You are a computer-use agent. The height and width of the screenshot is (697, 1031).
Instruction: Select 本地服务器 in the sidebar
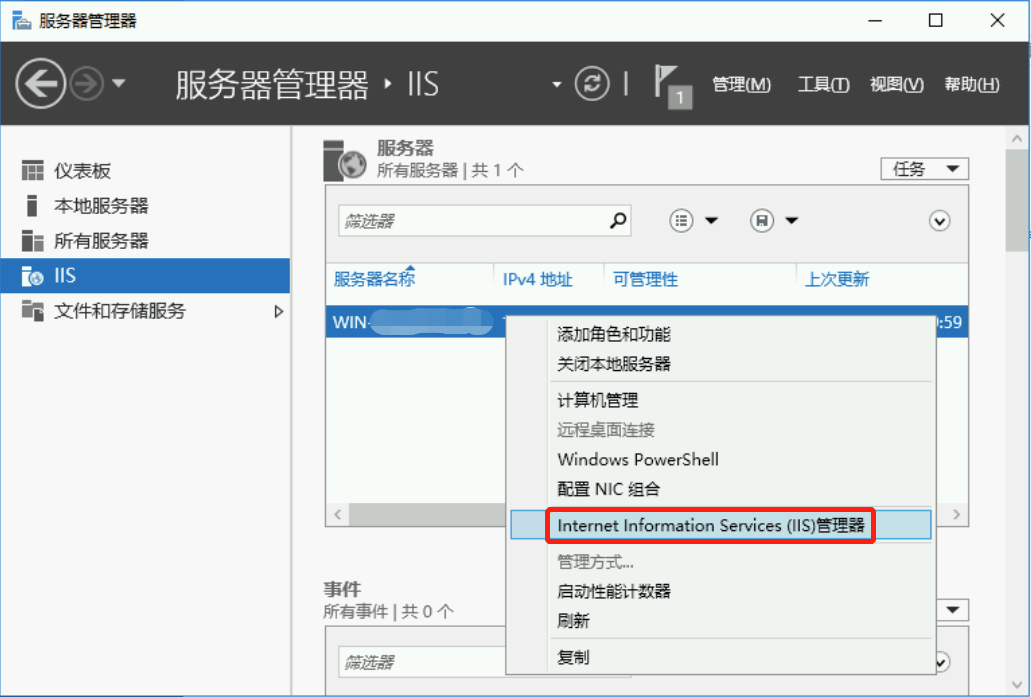100,206
